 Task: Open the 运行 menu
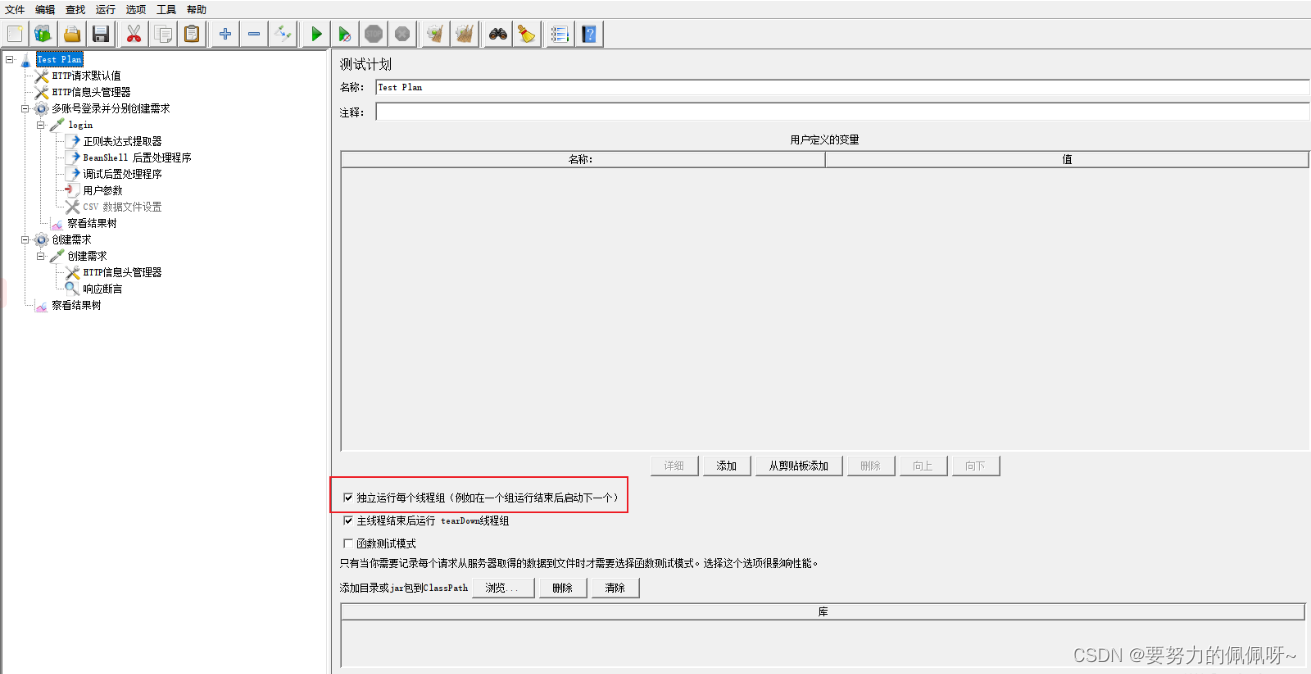click(106, 9)
